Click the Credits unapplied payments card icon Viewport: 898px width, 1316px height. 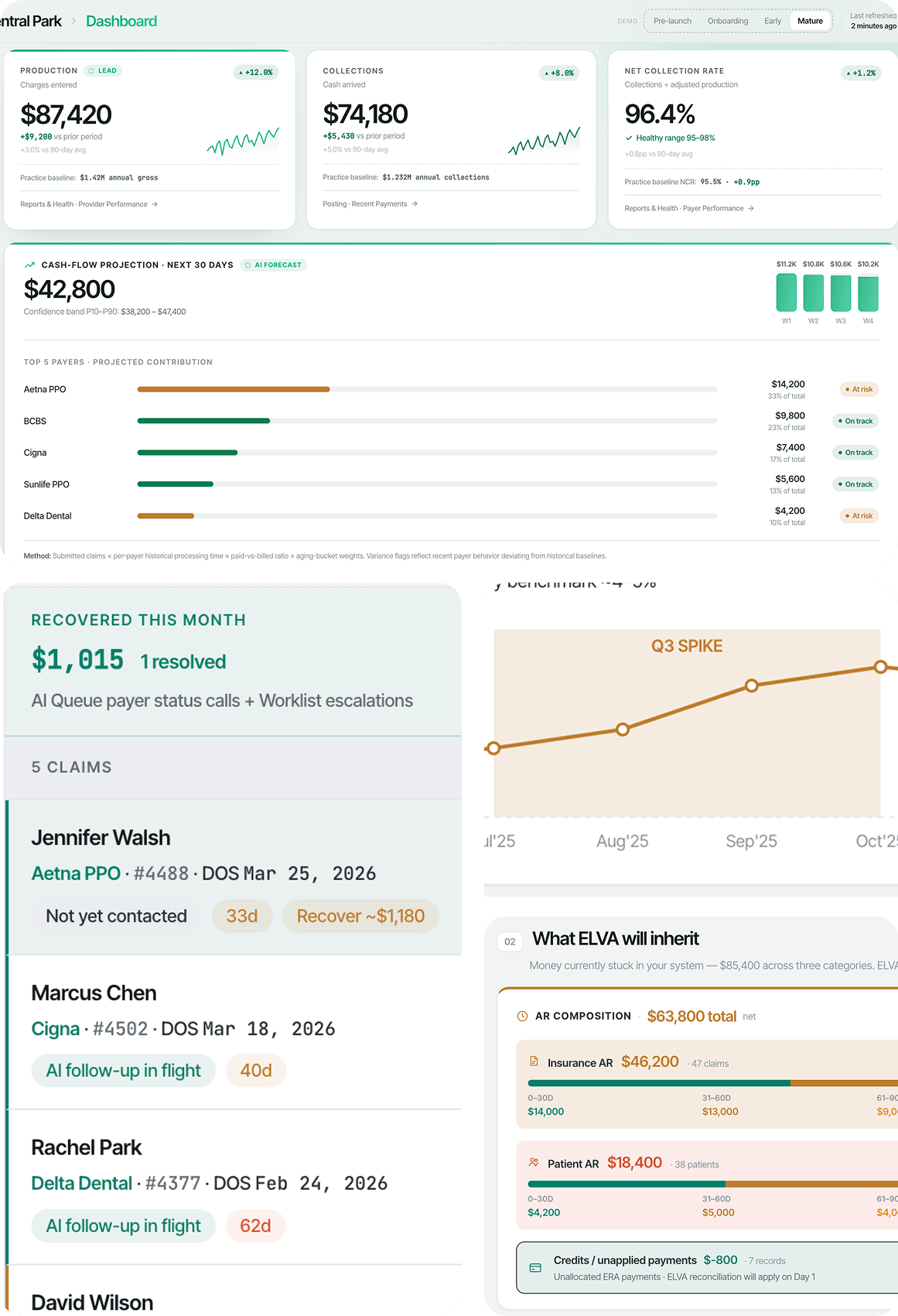(535, 1268)
